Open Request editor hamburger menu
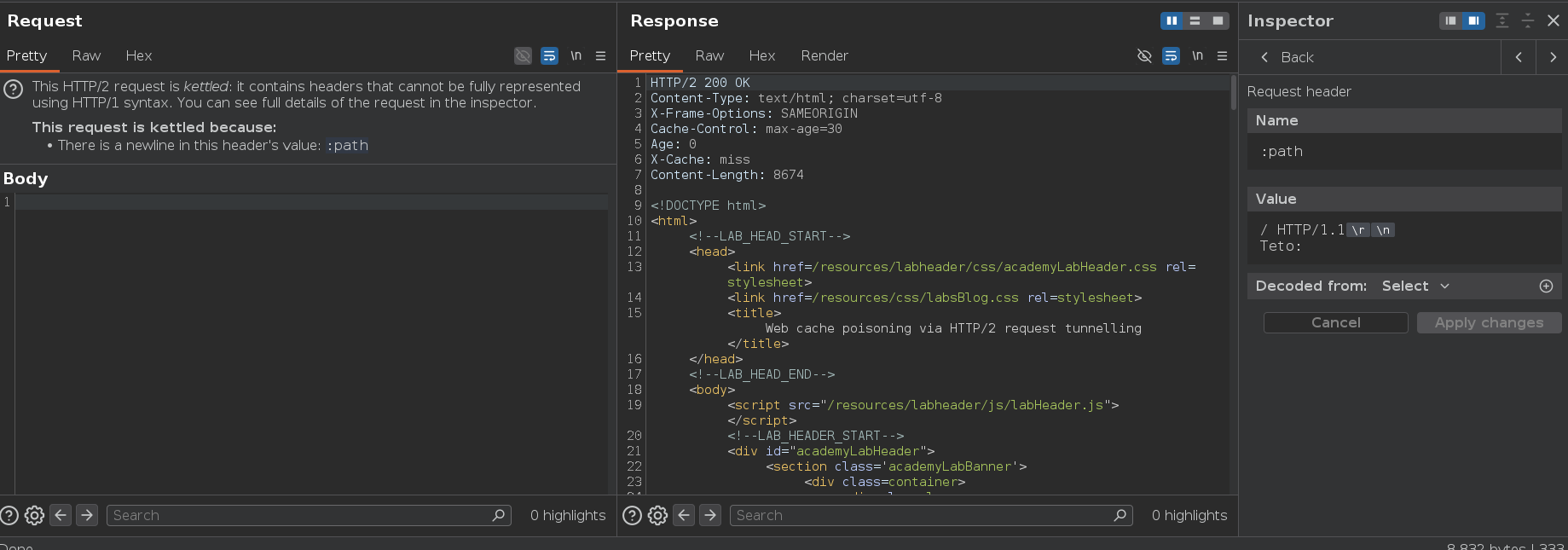Image resolution: width=1568 pixels, height=550 pixels. click(x=600, y=55)
